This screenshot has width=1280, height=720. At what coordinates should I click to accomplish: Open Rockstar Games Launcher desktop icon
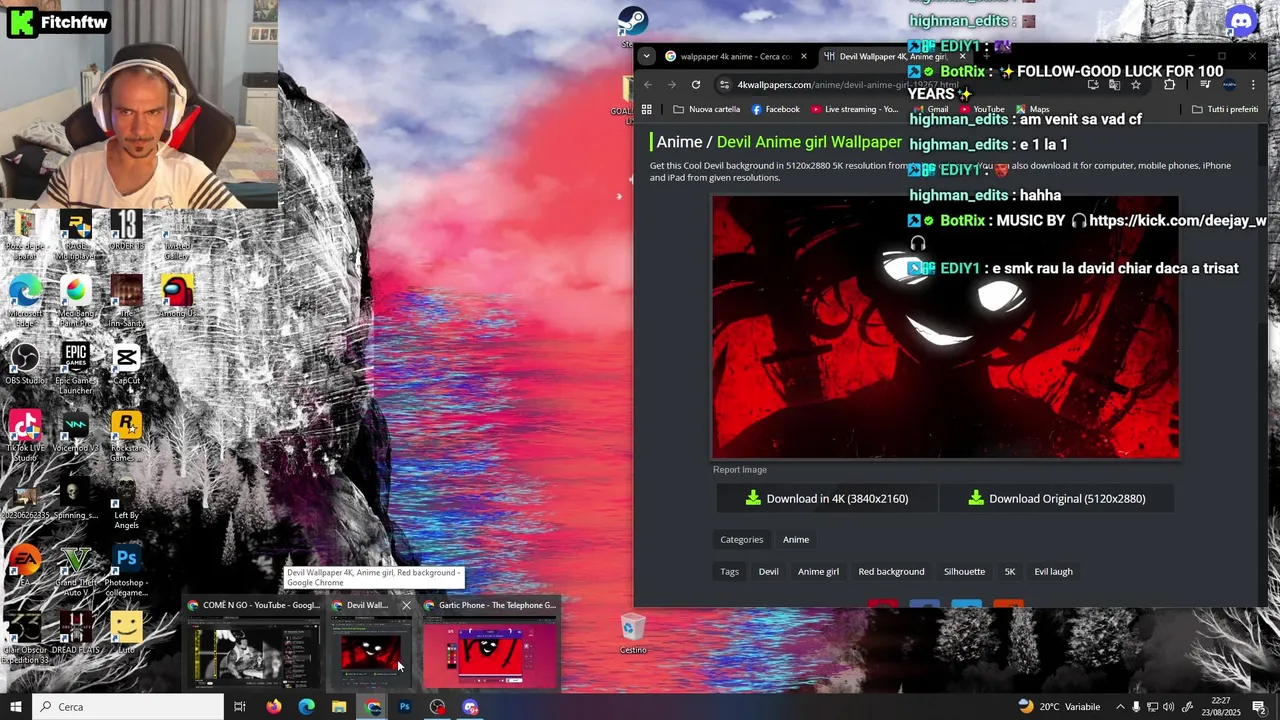point(126,436)
